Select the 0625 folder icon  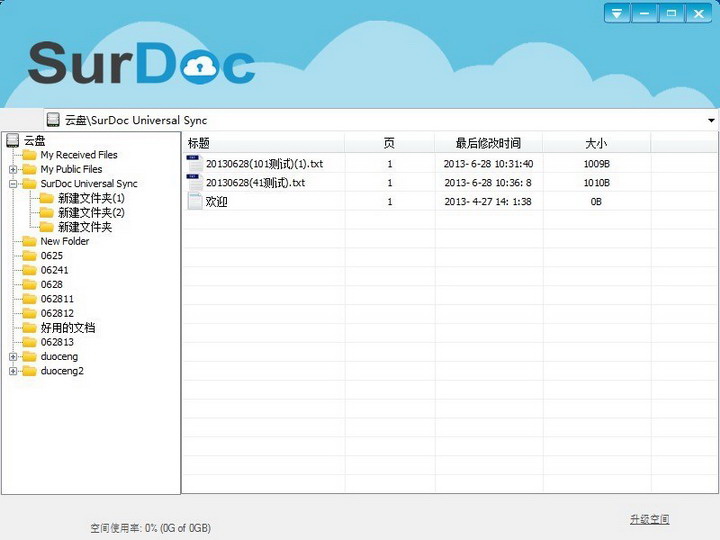coord(29,256)
